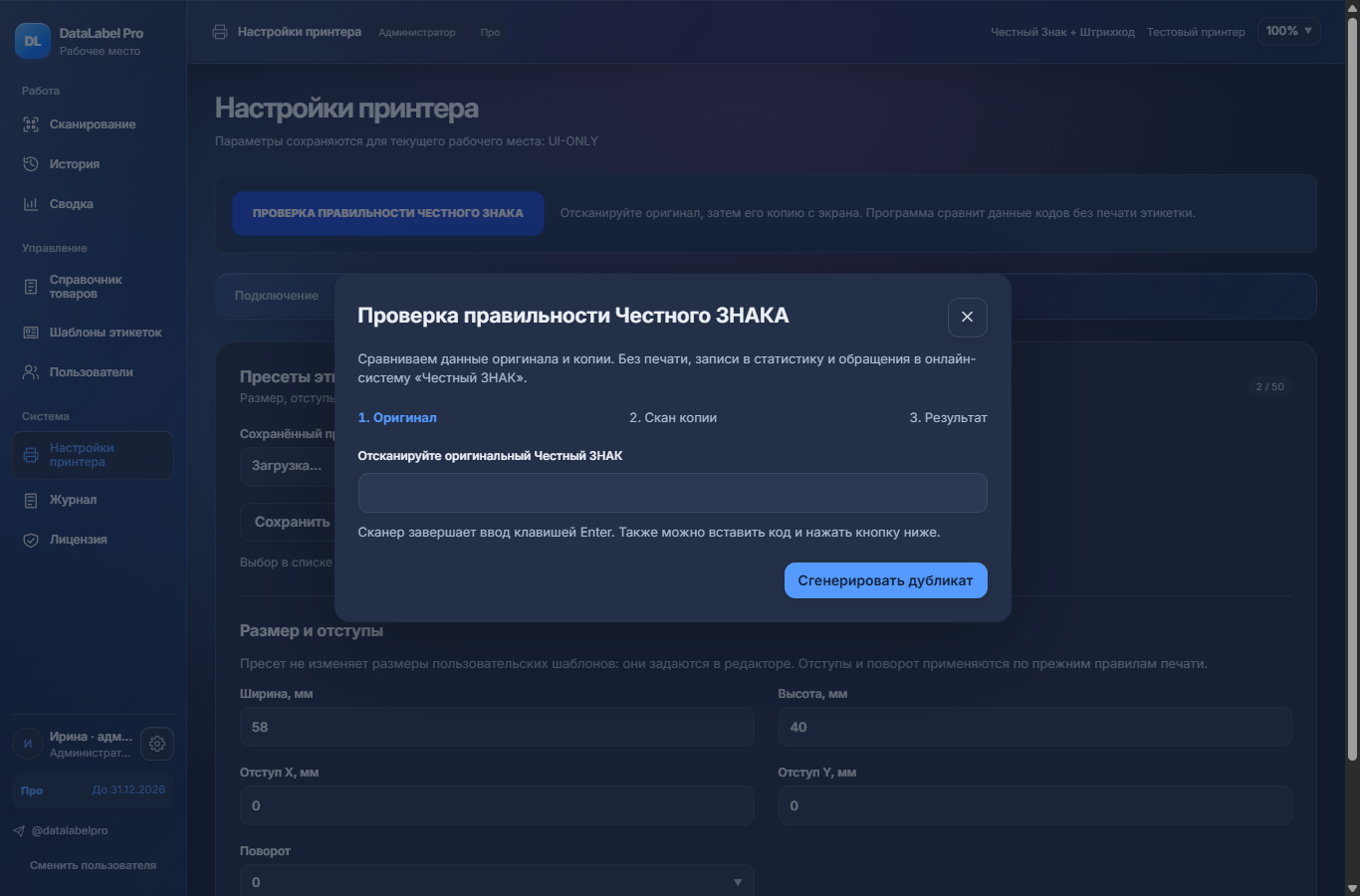The width and height of the screenshot is (1360, 896).
Task: Open the Загрузка... presets dropdown
Action: point(288,466)
